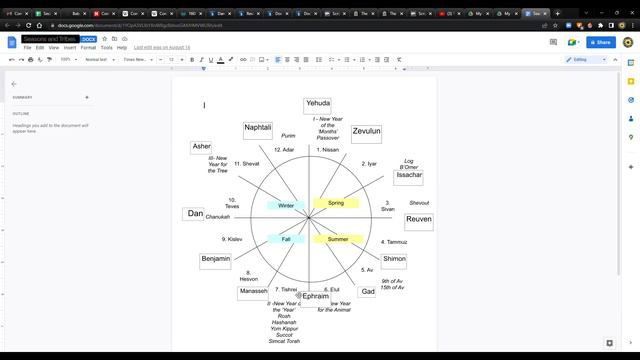The height and width of the screenshot is (360, 640).
Task: Open the Insert menu
Action: click(x=70, y=48)
